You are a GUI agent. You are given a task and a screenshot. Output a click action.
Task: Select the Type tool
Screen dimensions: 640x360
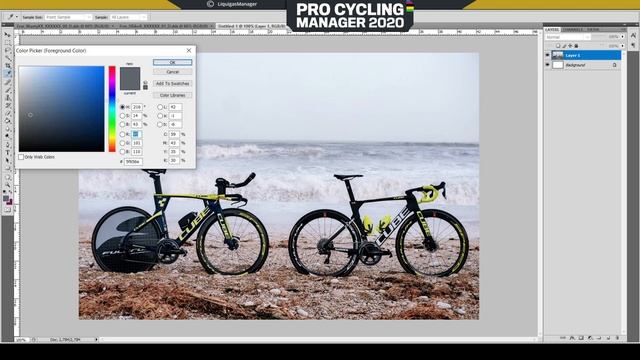click(x=7, y=153)
